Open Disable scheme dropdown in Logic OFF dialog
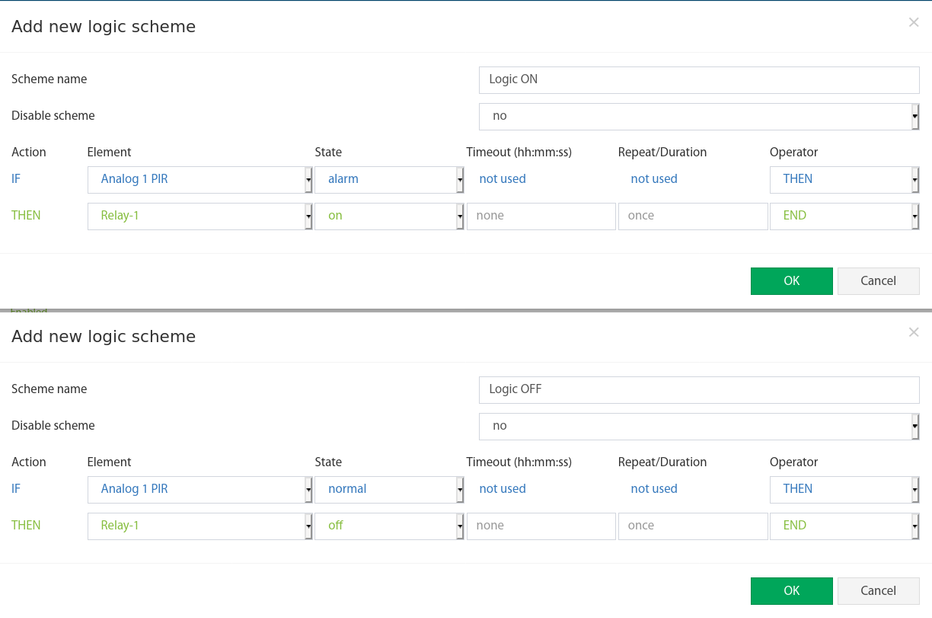The height and width of the screenshot is (618, 932). point(699,427)
